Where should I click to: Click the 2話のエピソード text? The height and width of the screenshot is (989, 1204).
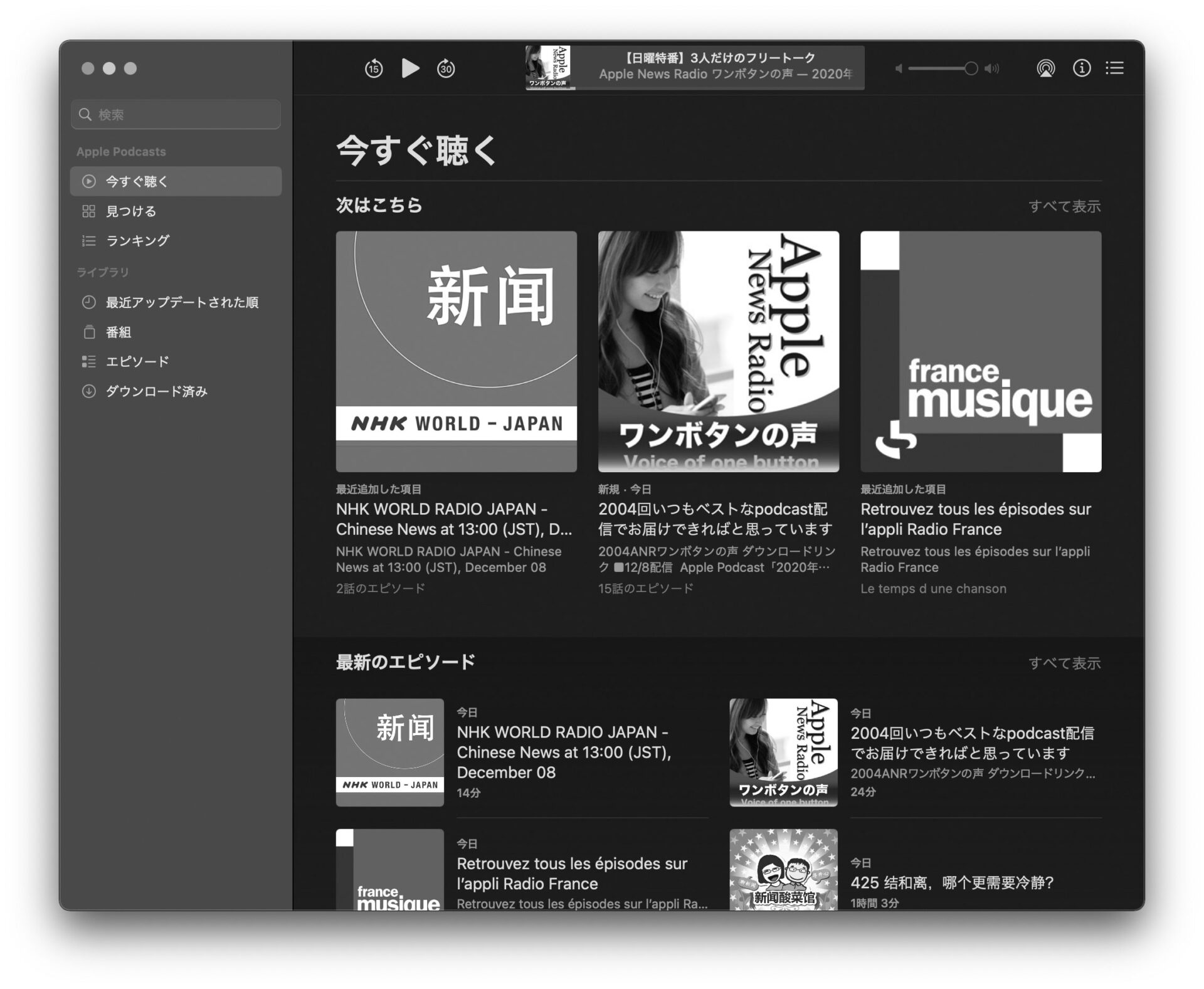(x=381, y=588)
